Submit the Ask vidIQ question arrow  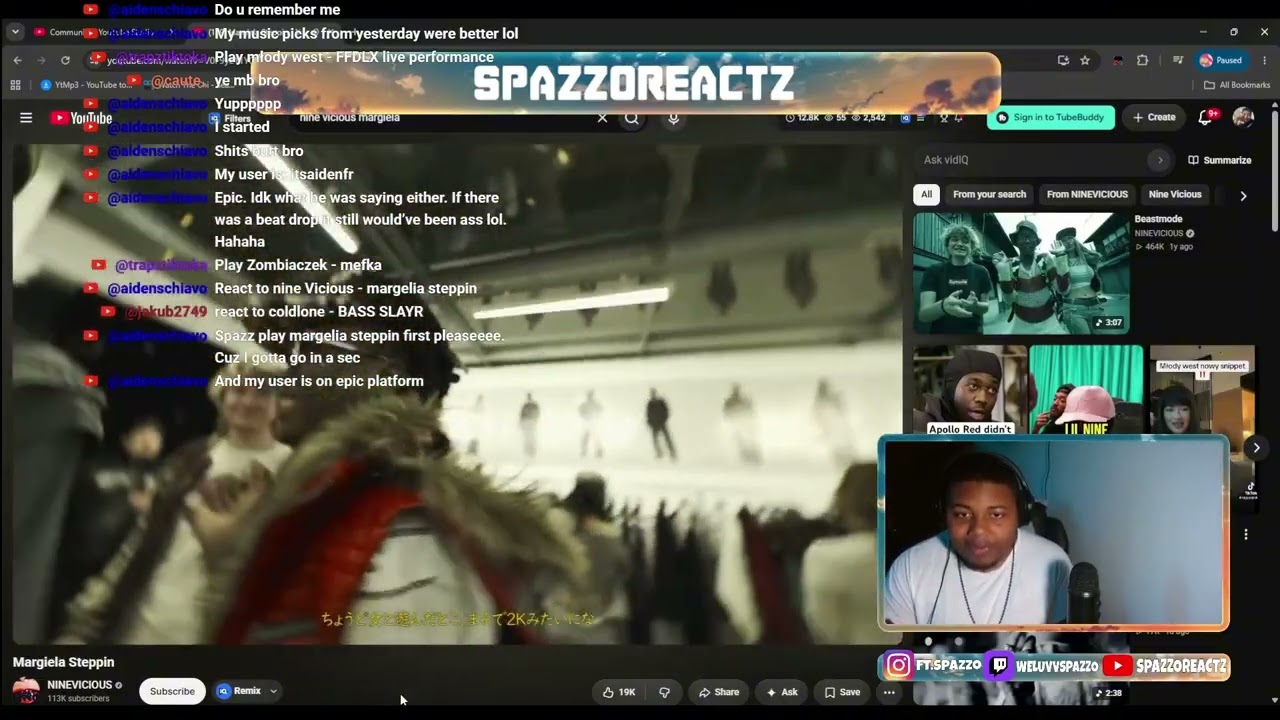[x=1160, y=160]
